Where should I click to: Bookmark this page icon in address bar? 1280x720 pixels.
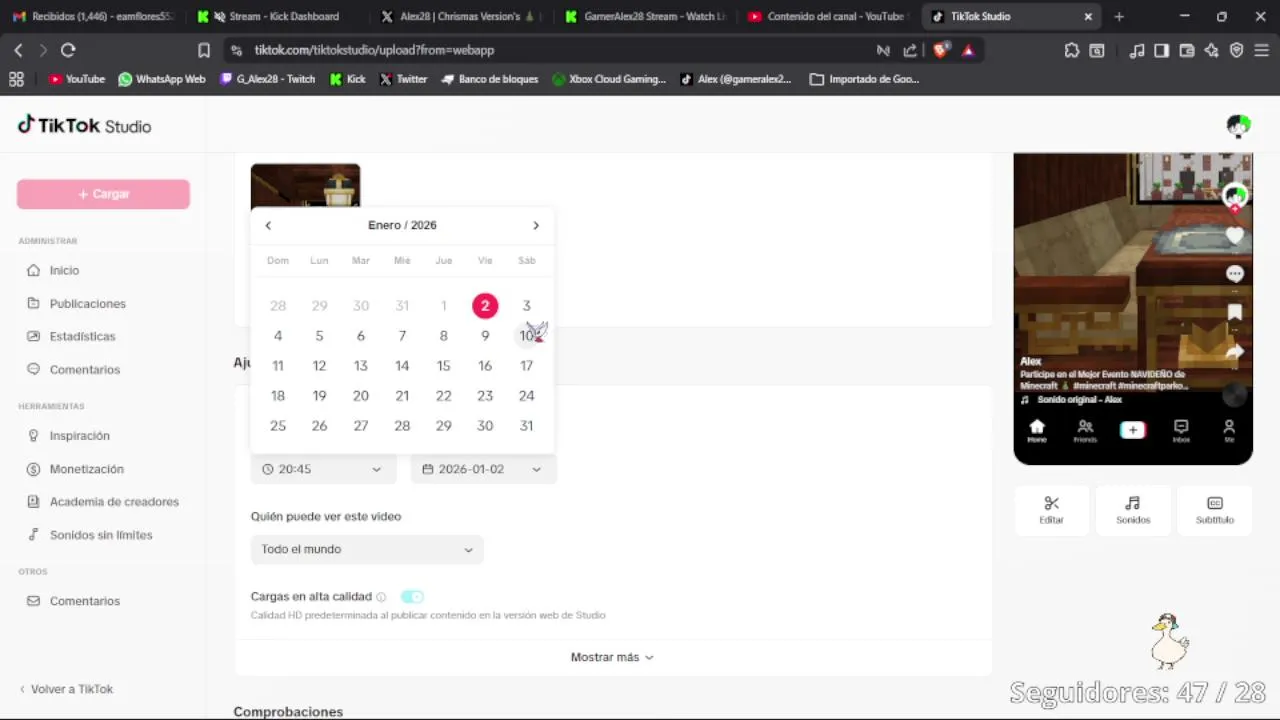click(204, 50)
